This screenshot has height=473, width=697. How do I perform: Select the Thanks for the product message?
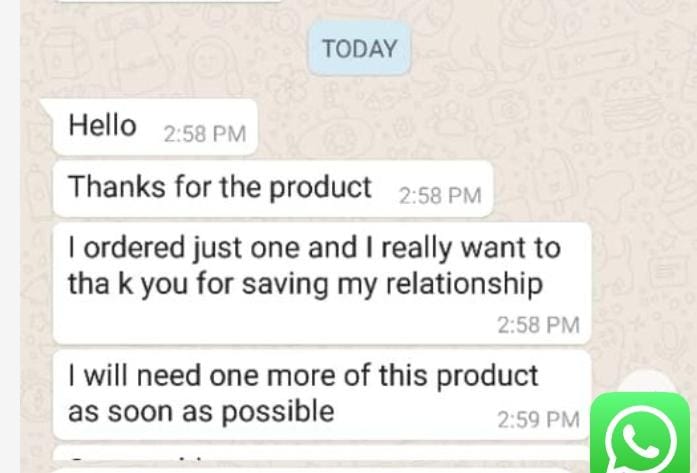point(273,189)
